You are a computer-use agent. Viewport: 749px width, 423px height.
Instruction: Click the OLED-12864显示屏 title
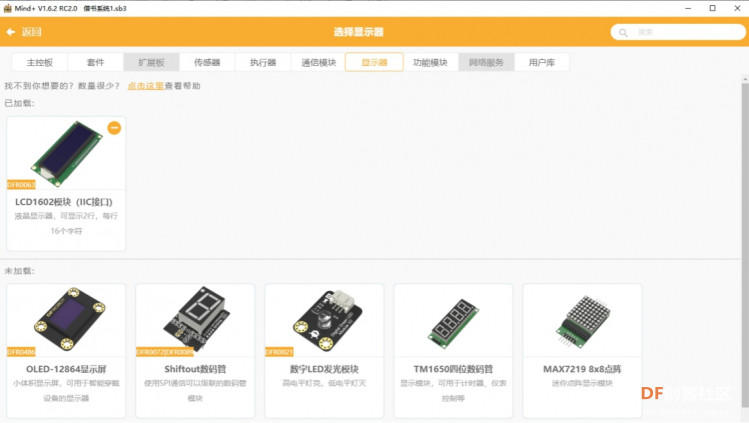pos(66,369)
